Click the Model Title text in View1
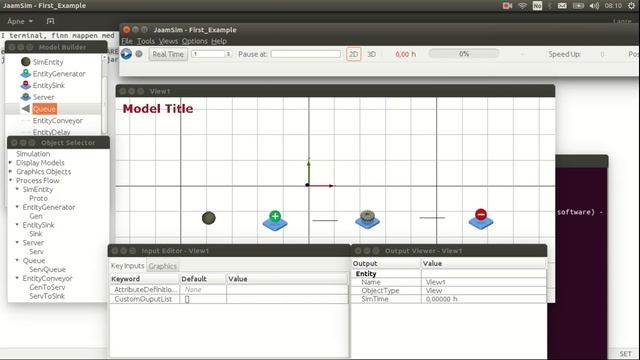 (x=158, y=109)
